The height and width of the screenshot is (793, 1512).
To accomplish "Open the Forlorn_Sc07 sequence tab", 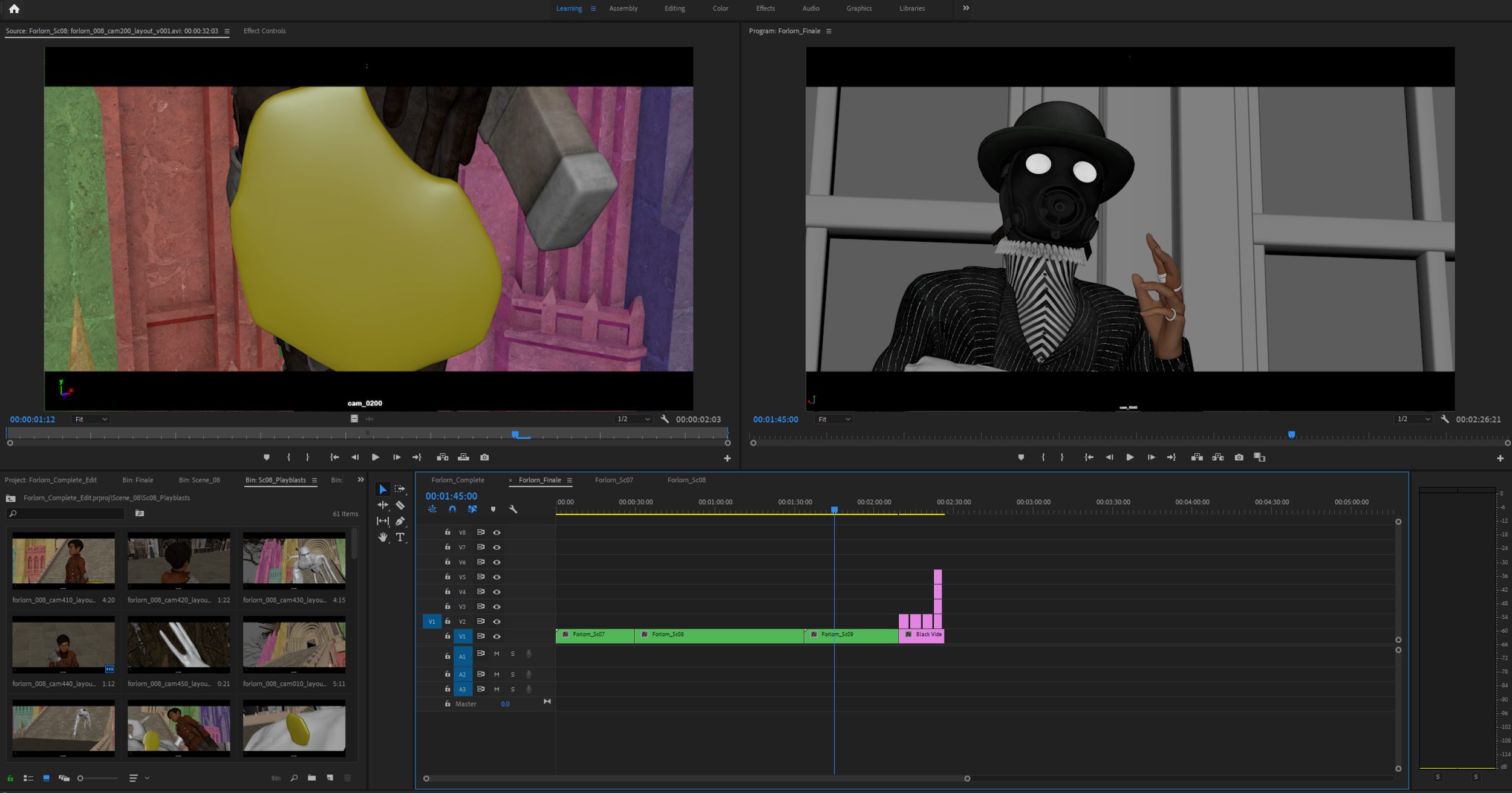I will 613,480.
